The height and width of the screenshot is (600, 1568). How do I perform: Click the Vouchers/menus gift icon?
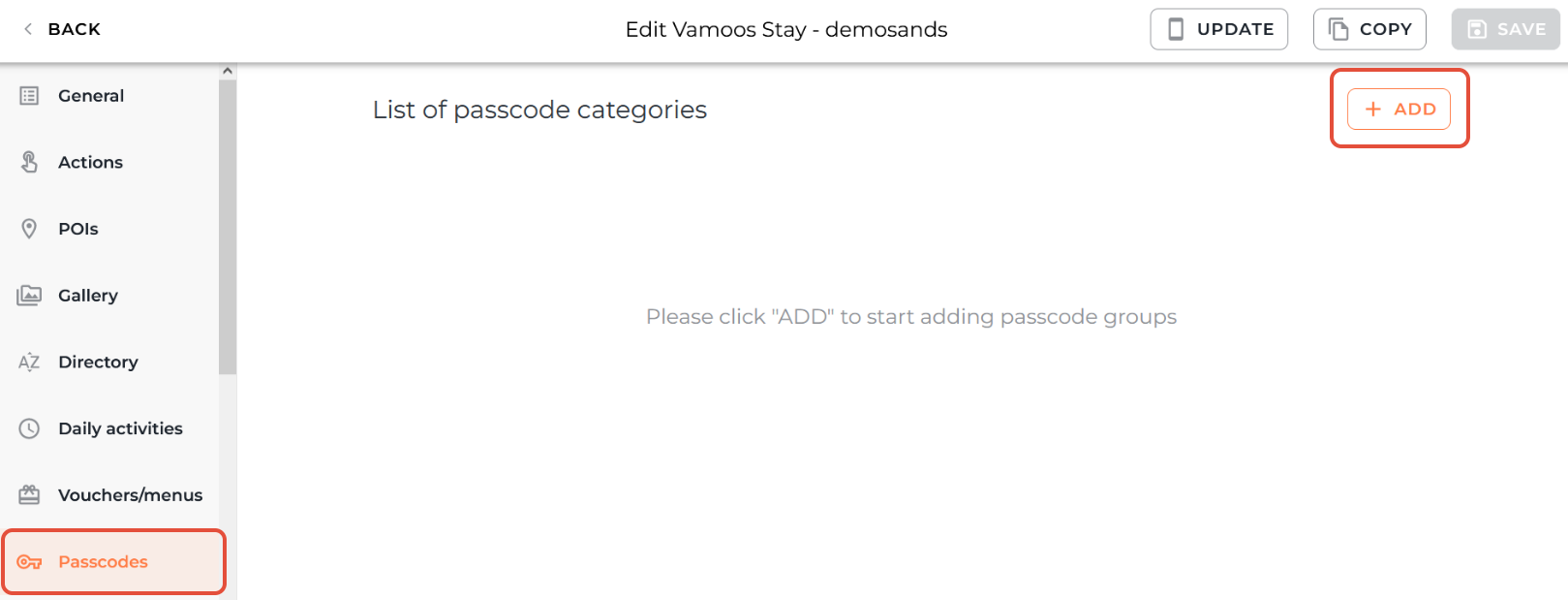click(x=29, y=495)
